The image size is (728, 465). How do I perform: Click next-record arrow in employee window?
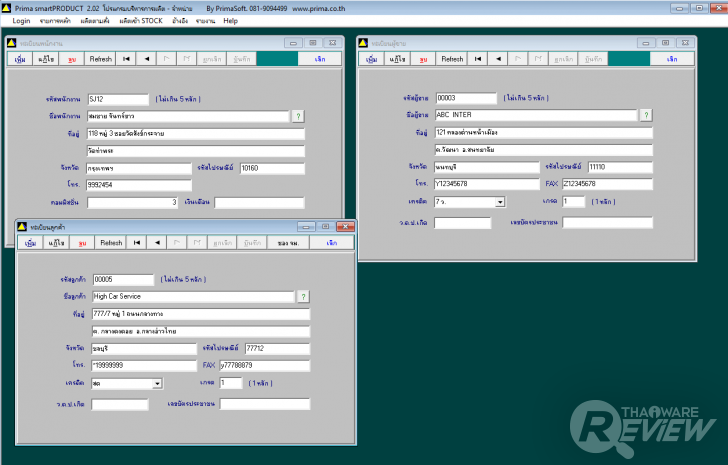167,59
